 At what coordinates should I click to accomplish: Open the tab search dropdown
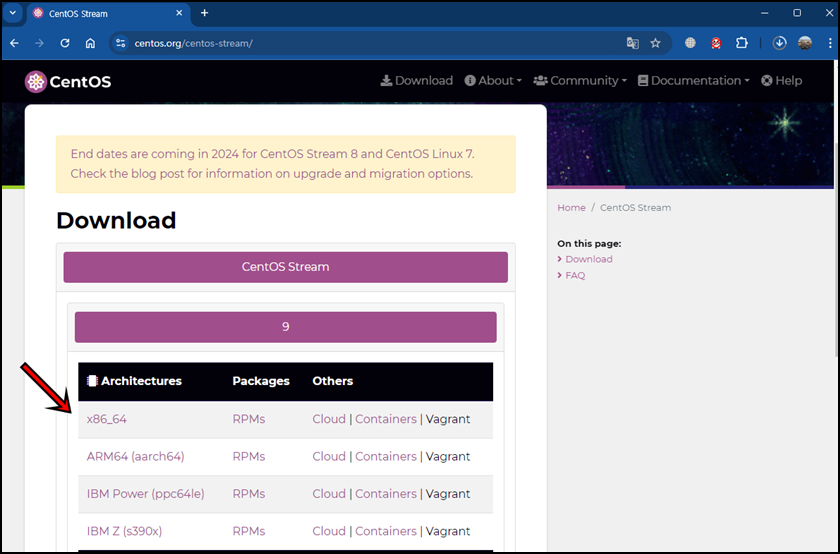click(x=13, y=13)
